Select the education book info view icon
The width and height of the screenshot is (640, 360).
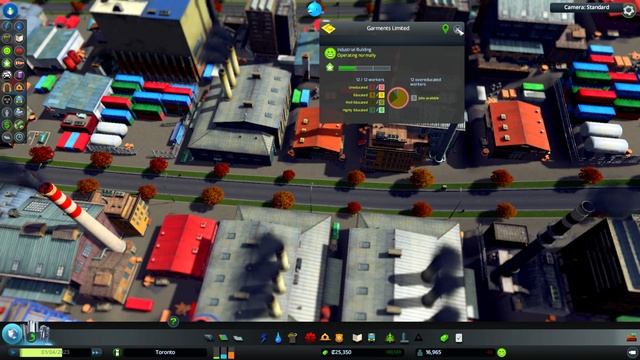coord(19,38)
